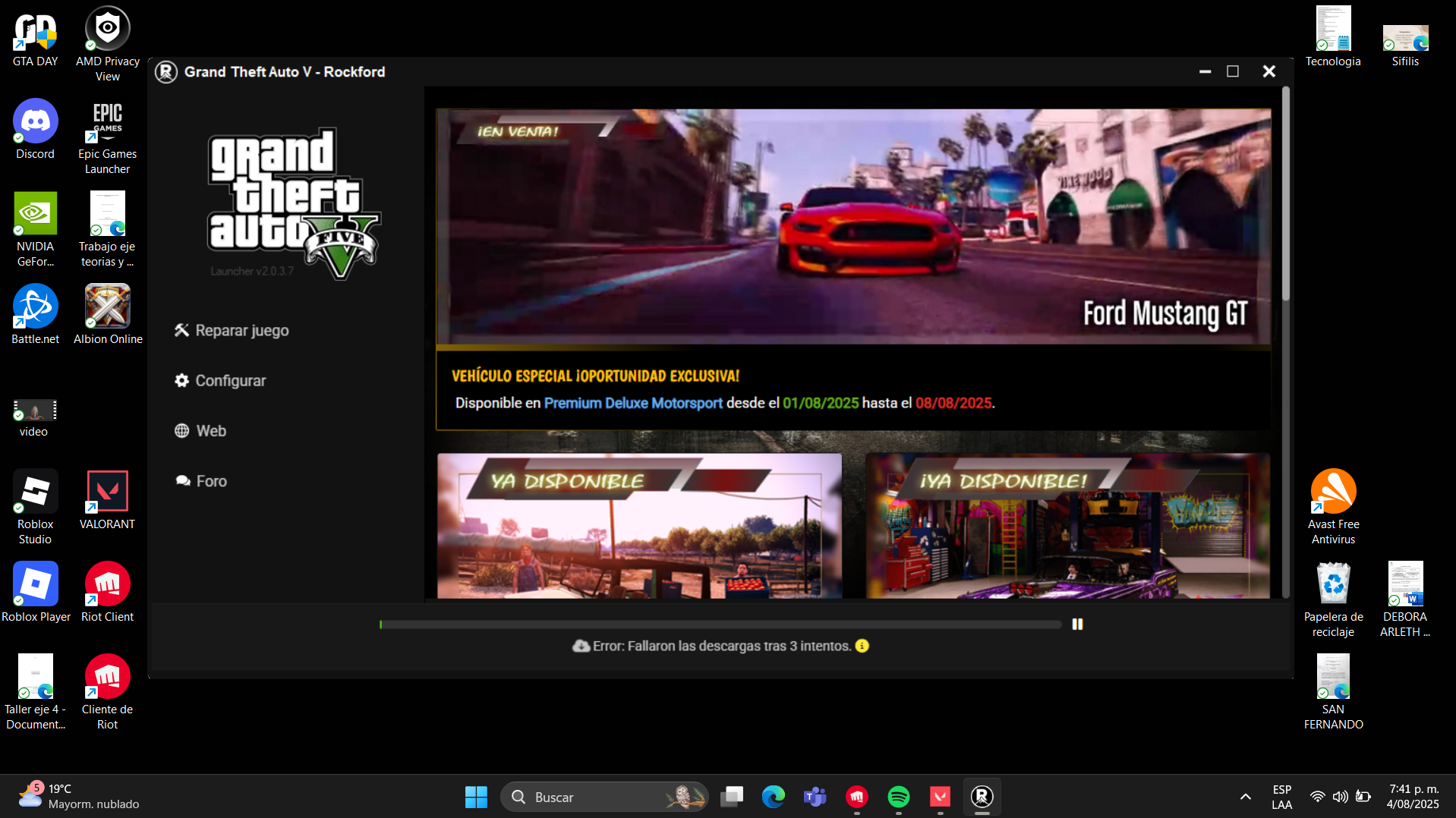Pause the download with the pause button

coord(1077,624)
